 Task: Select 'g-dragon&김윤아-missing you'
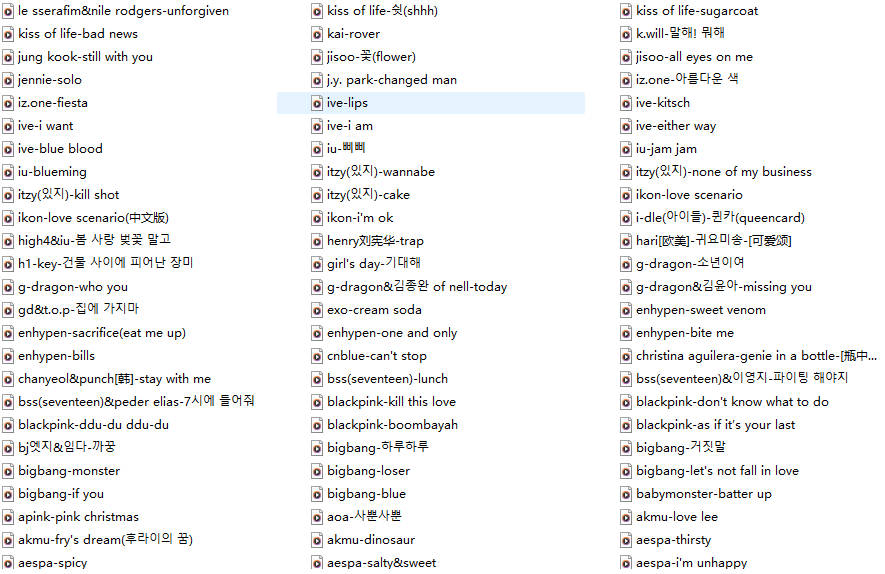[x=724, y=287]
